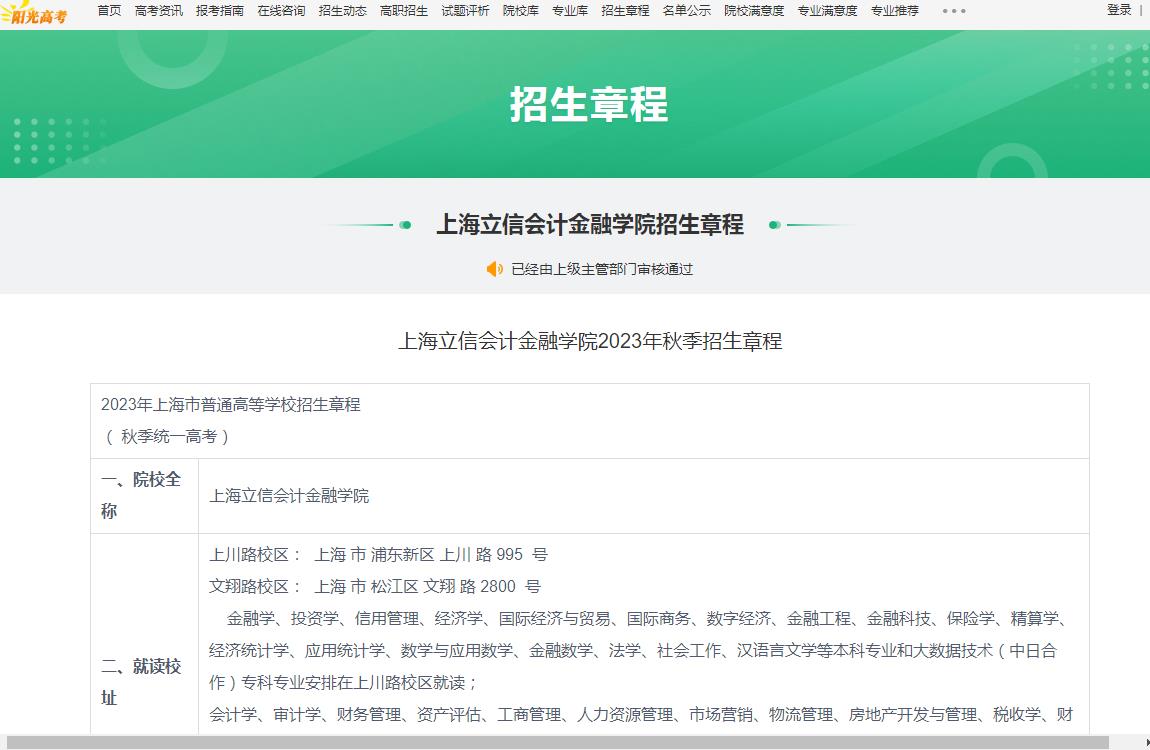Open 专业满意度 navigation item
This screenshot has height=750, width=1150.
827,10
